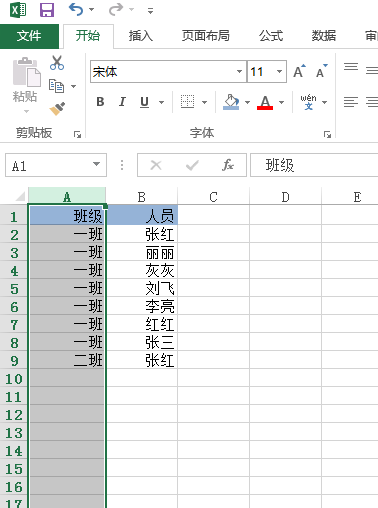The width and height of the screenshot is (378, 508).
Task: Click the wén phonetic guide icon
Action: [x=308, y=102]
